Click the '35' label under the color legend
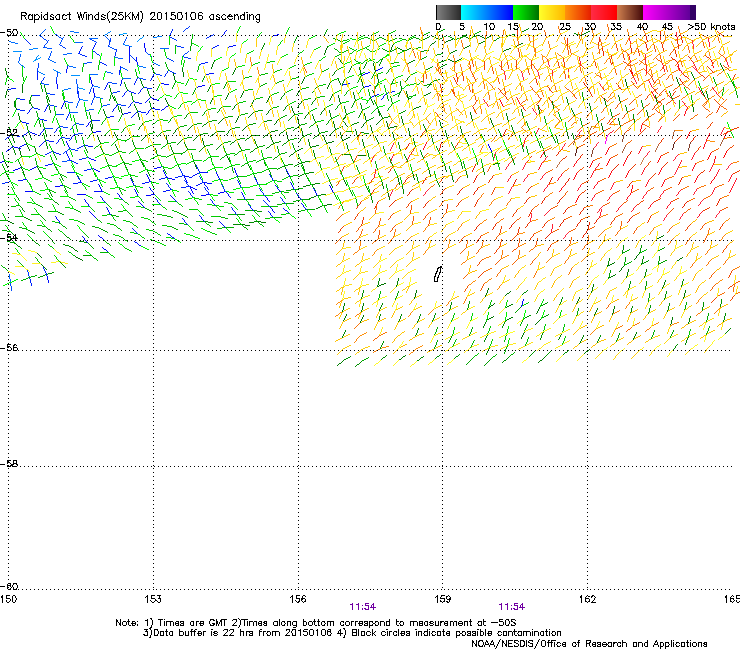Image resolution: width=740 pixels, height=650 pixels. click(x=616, y=27)
